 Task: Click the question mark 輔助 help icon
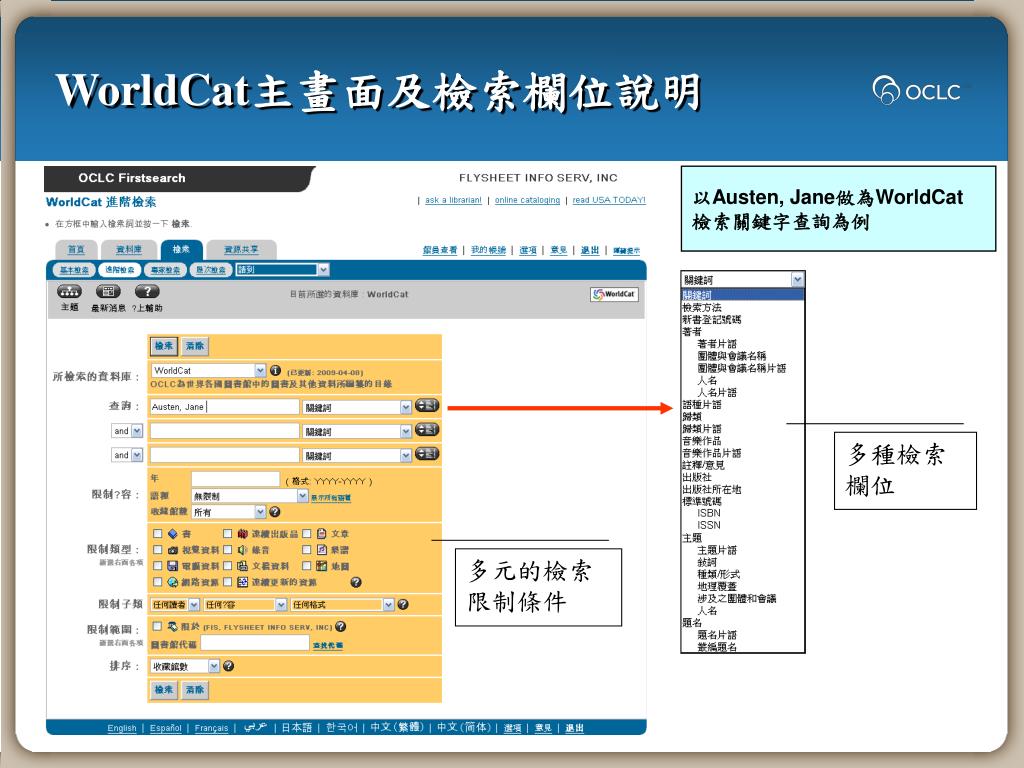pos(147,291)
